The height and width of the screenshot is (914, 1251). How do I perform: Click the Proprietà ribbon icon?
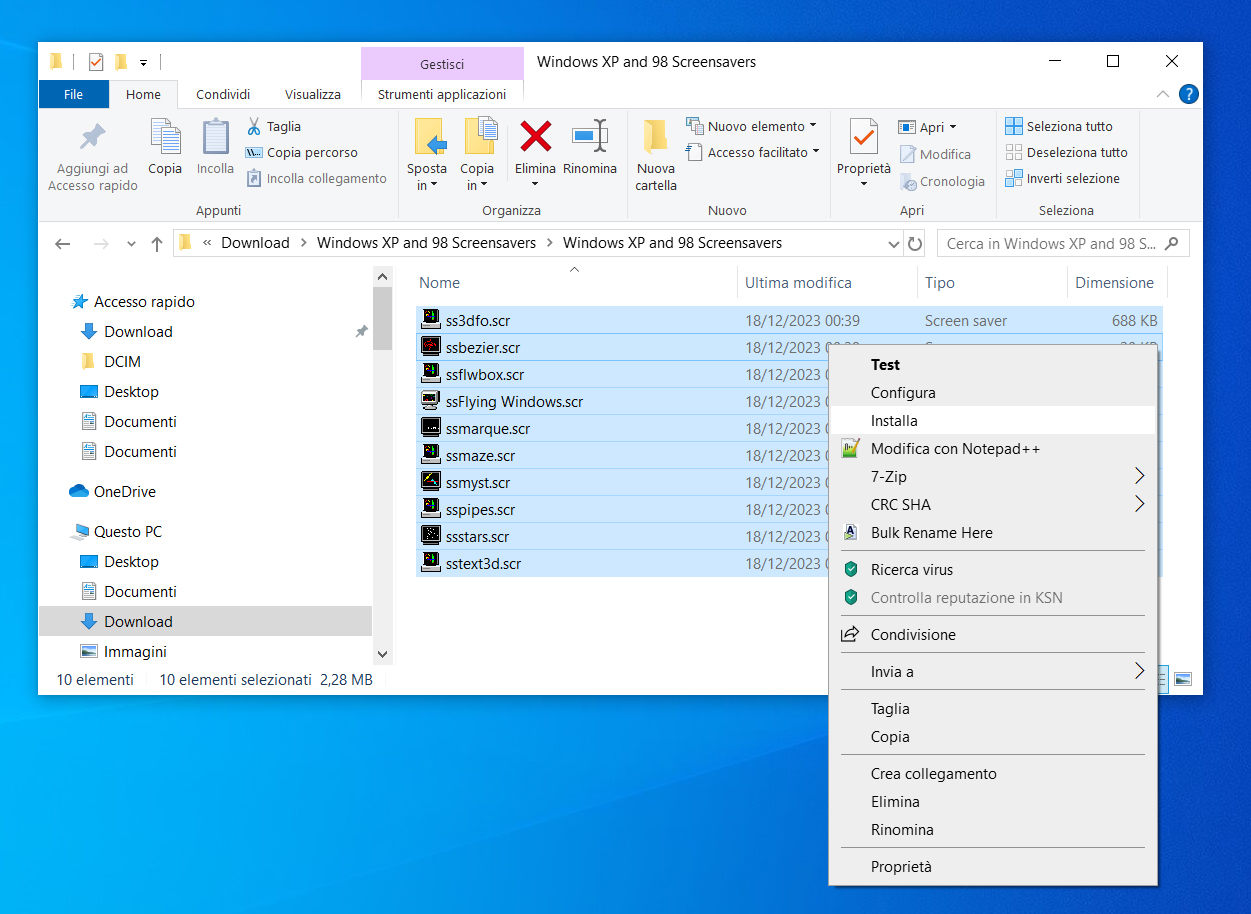coord(864,136)
